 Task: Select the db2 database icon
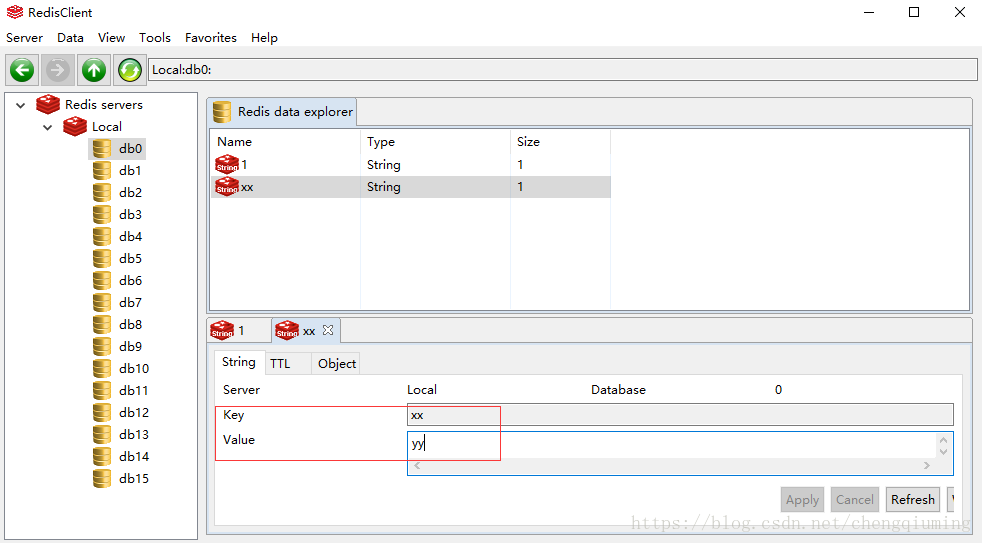point(101,192)
